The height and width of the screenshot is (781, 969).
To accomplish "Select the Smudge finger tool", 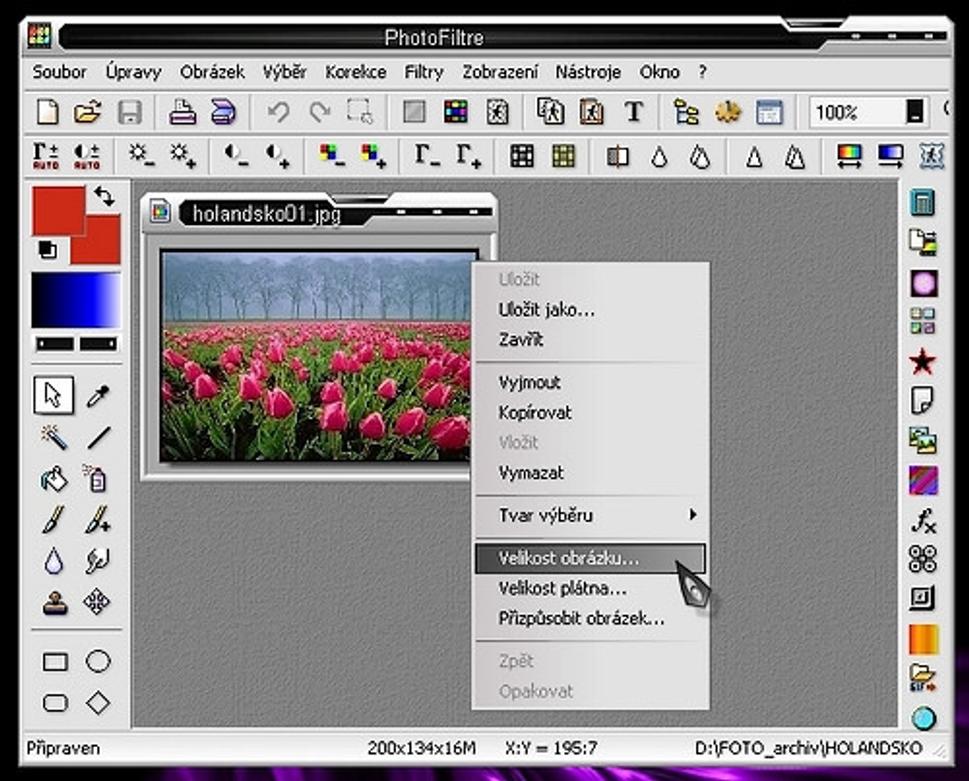I will (x=98, y=561).
